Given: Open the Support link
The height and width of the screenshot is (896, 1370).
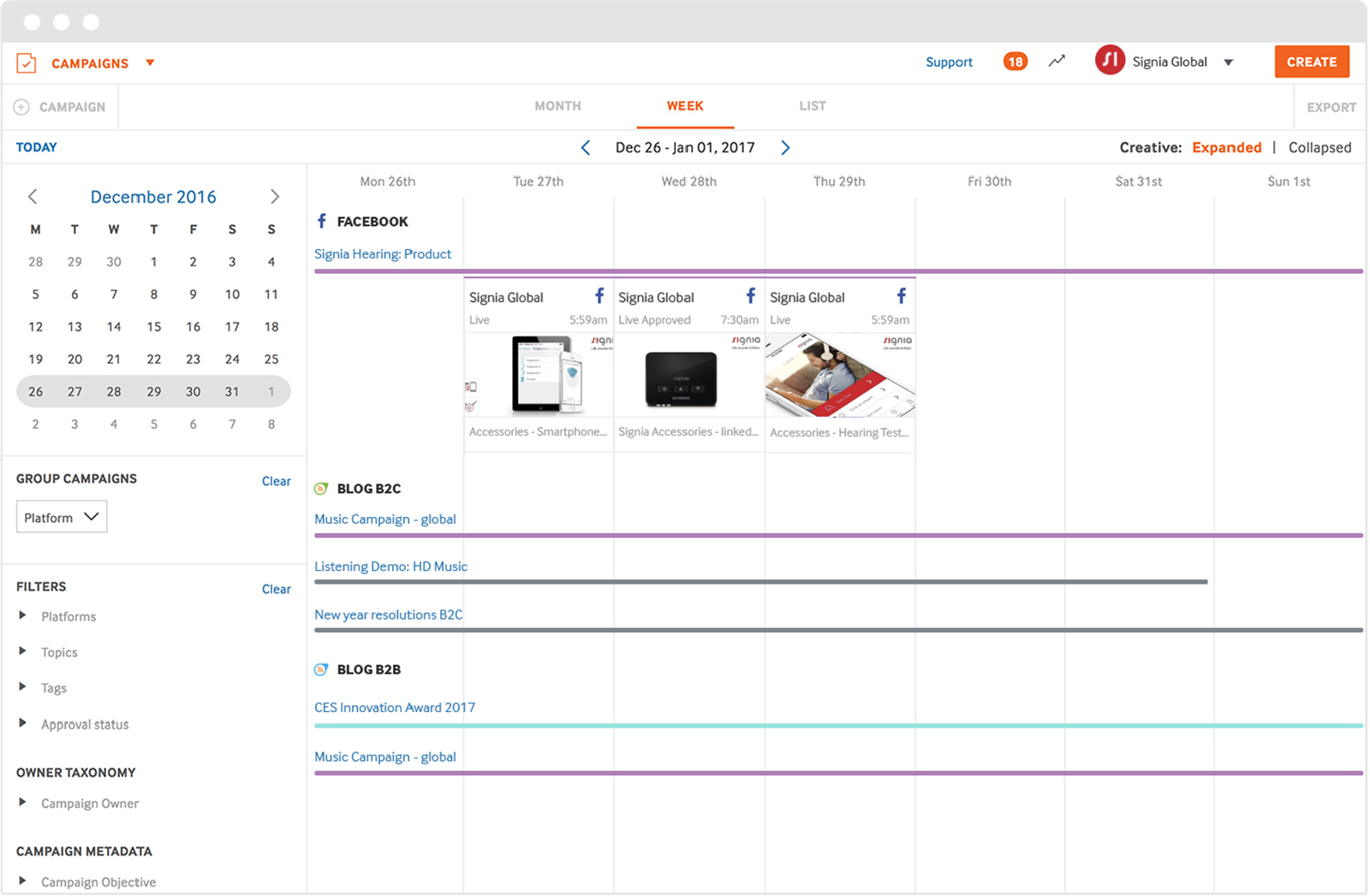Looking at the screenshot, I should coord(949,62).
